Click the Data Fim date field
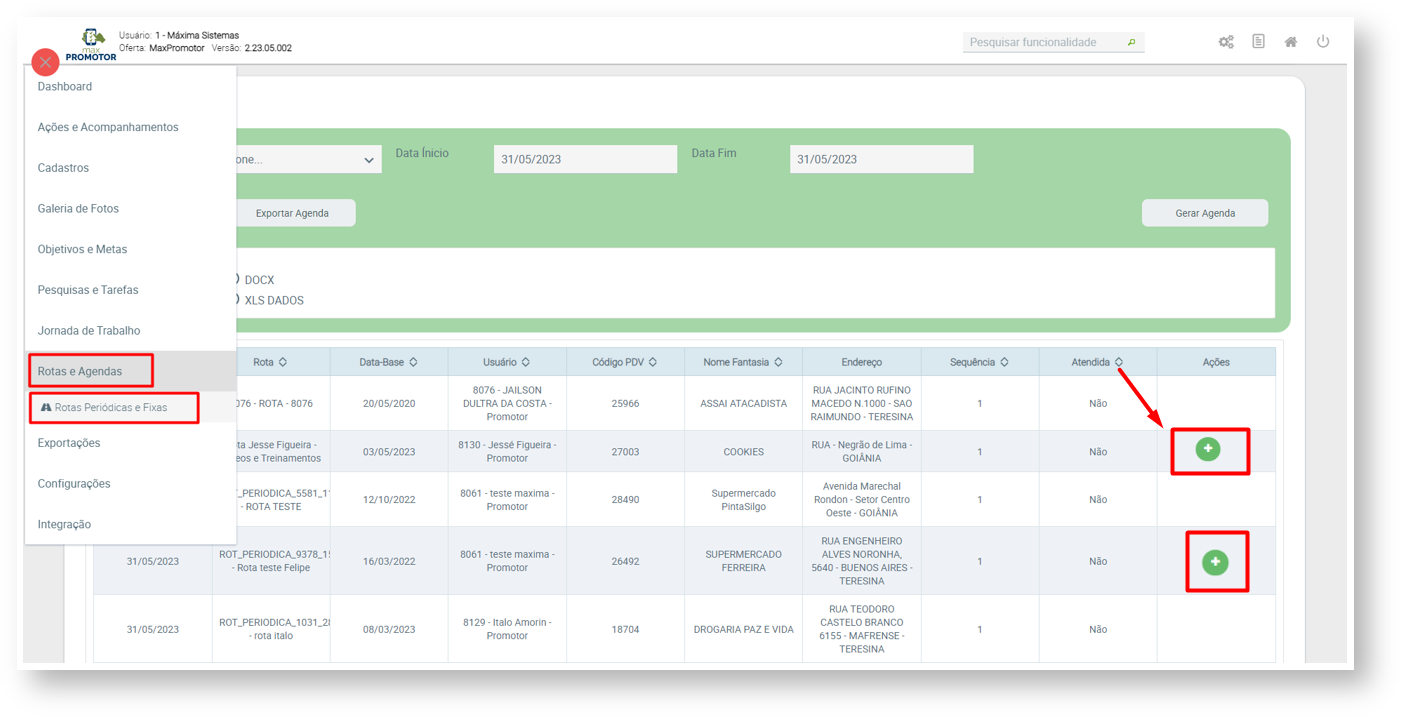The width and height of the screenshot is (1402, 718). [880, 160]
